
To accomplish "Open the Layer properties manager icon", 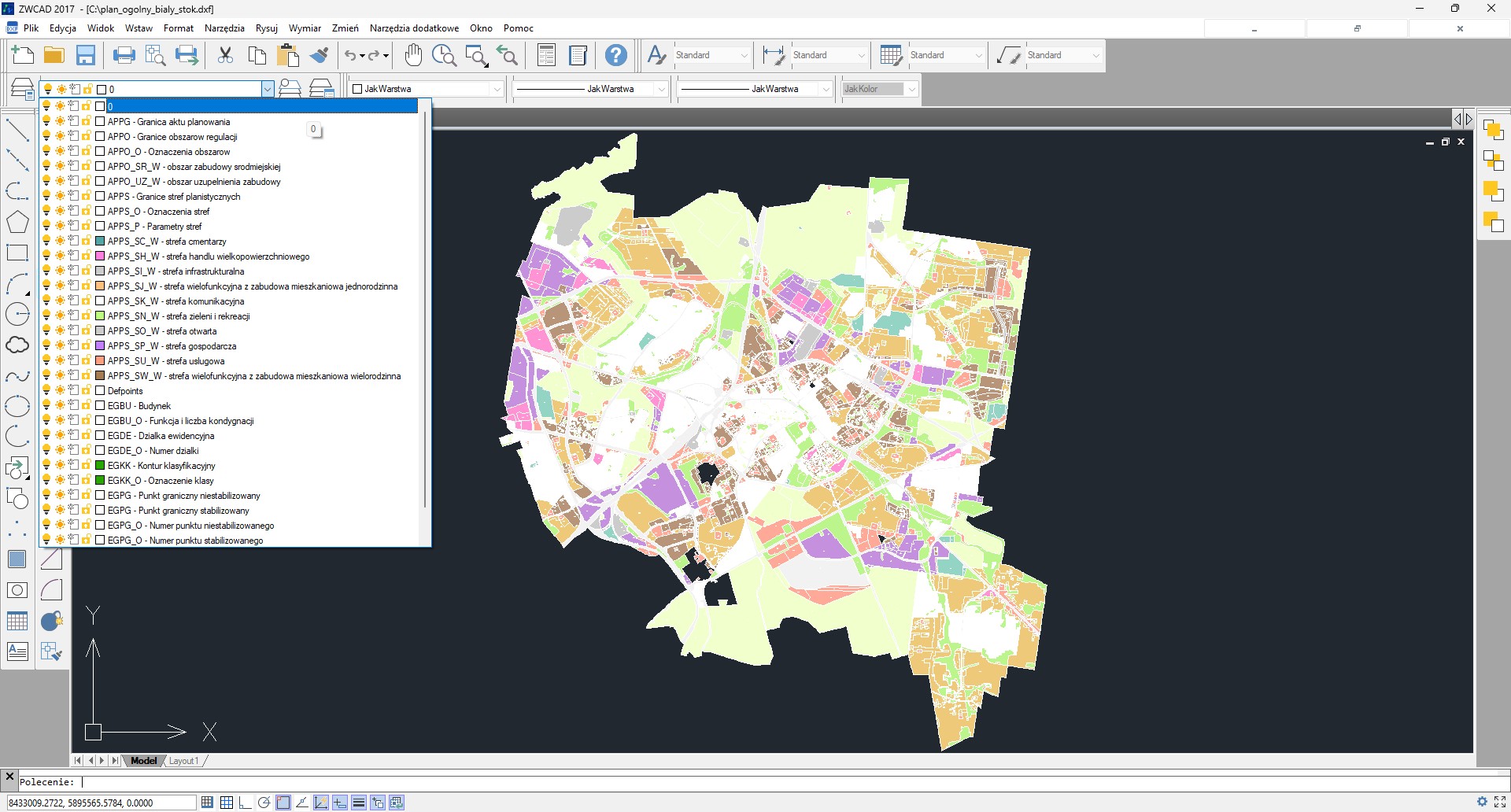I will point(22,89).
